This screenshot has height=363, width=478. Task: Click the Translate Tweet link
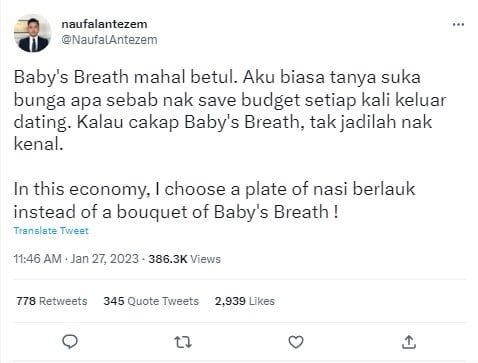pyautogui.click(x=51, y=231)
